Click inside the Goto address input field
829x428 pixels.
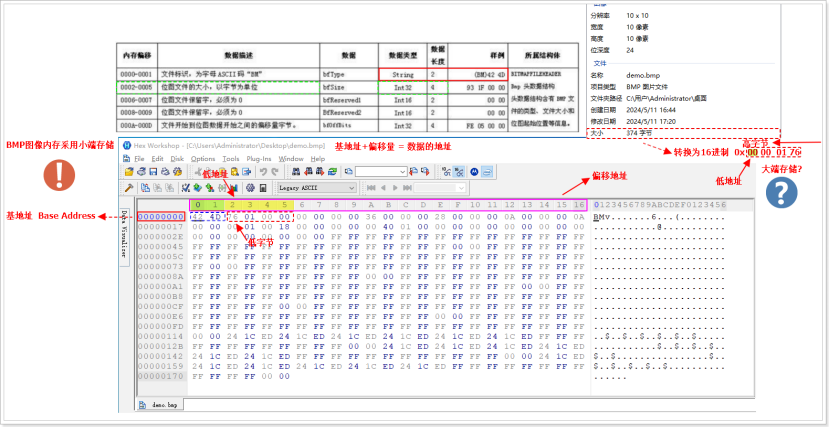[376, 172]
